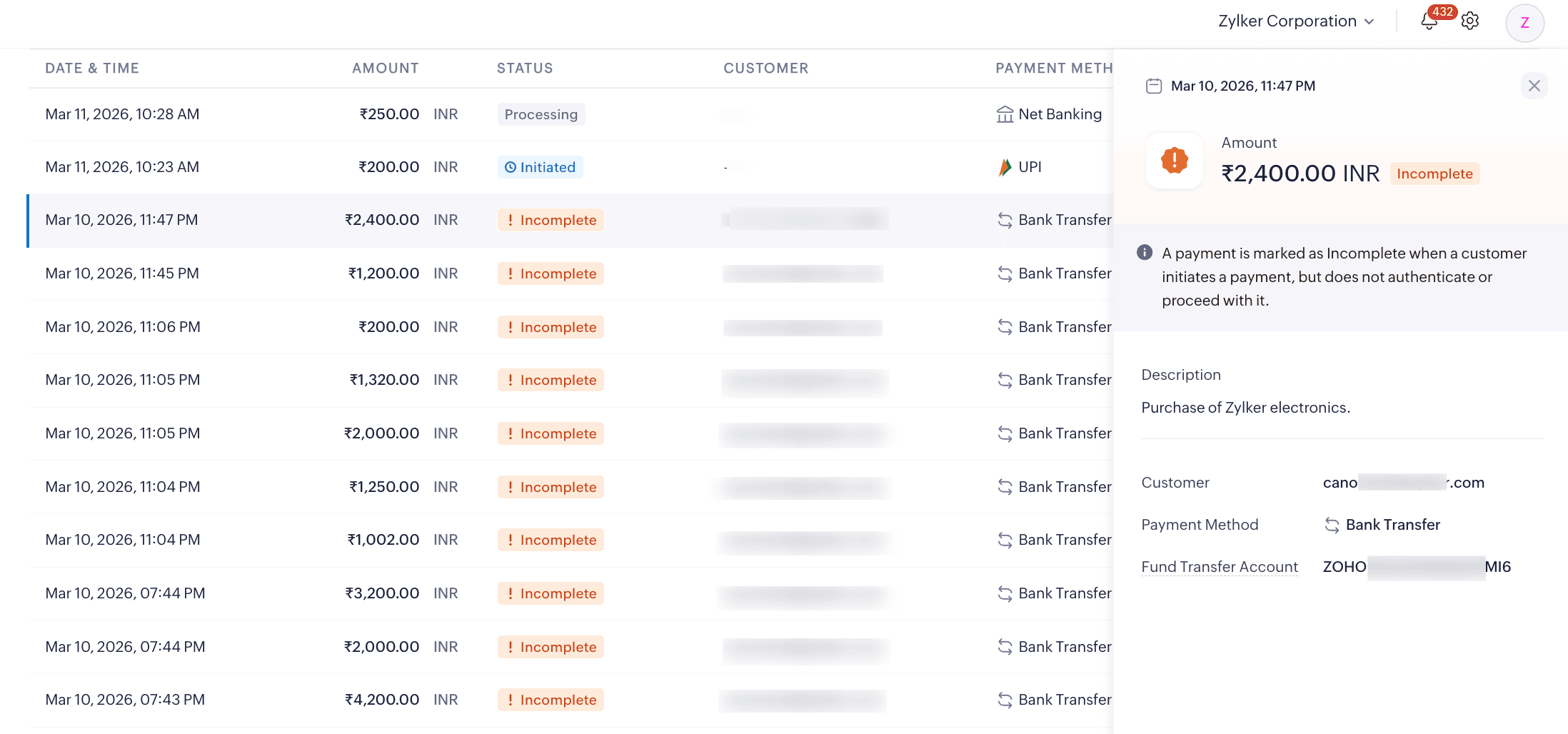Click the info icon in the Incomplete explanation
Image resolution: width=1568 pixels, height=734 pixels.
pyautogui.click(x=1145, y=253)
